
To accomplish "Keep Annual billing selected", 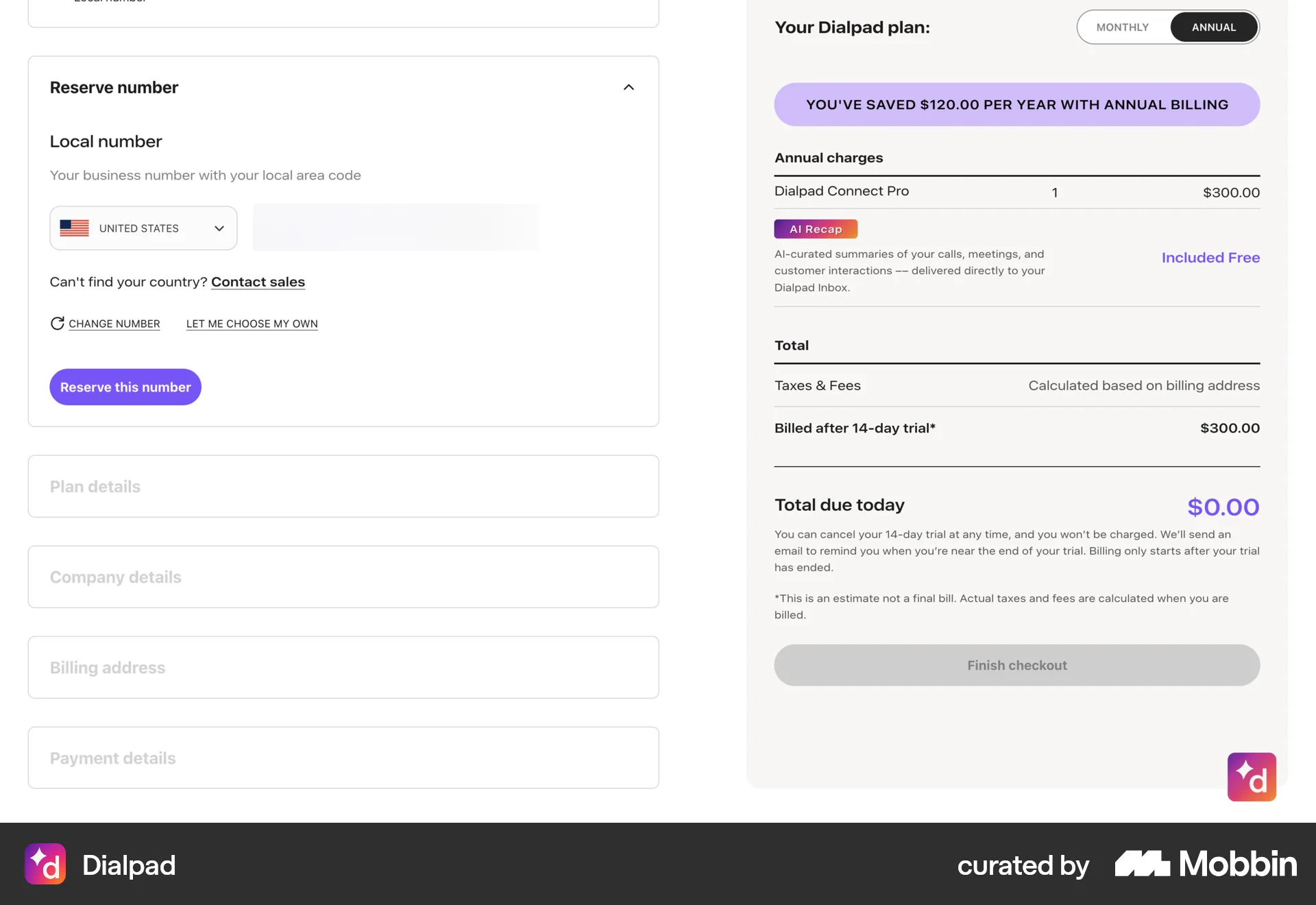I will pos(1214,27).
